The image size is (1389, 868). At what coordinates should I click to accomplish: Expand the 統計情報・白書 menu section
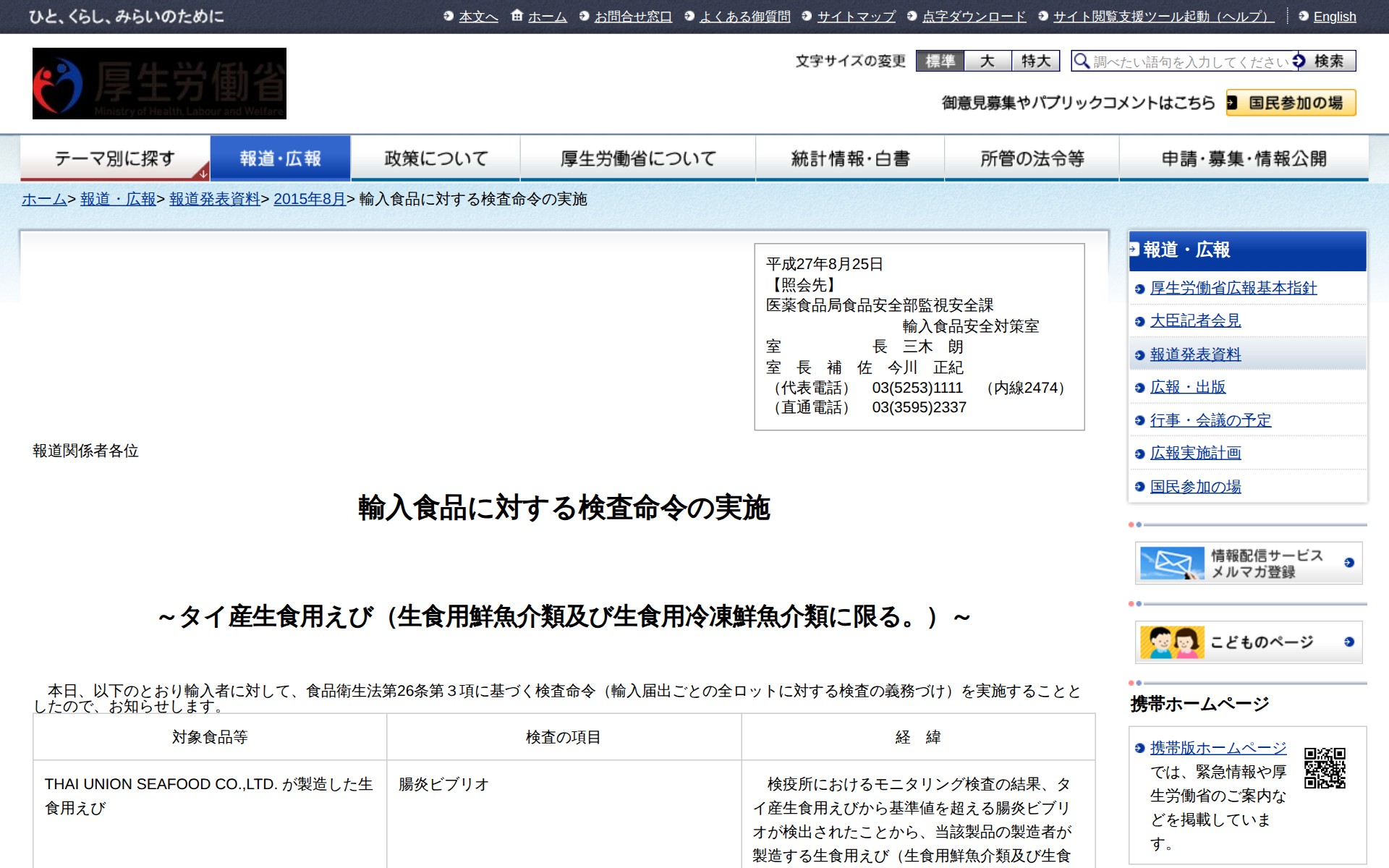[851, 156]
